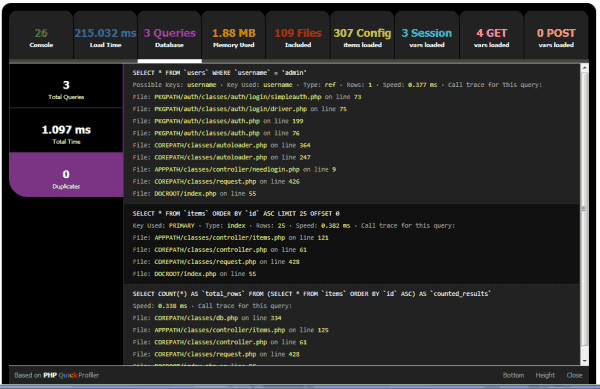Click the Type: index value
The width and height of the screenshot is (600, 389).
236,226
